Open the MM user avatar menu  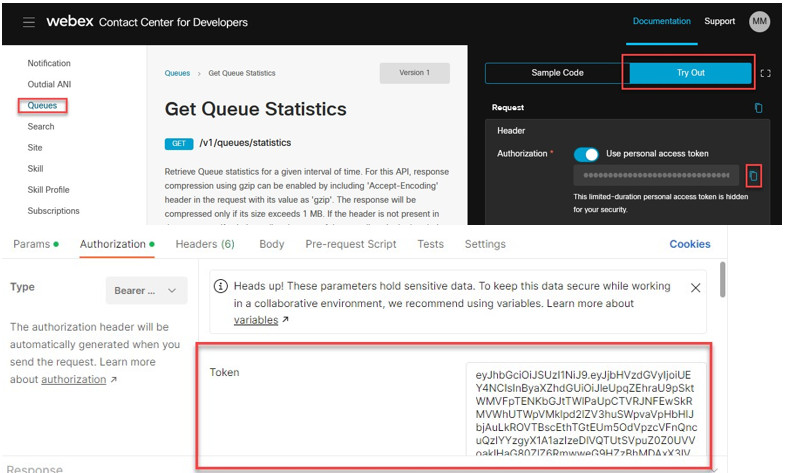(759, 22)
